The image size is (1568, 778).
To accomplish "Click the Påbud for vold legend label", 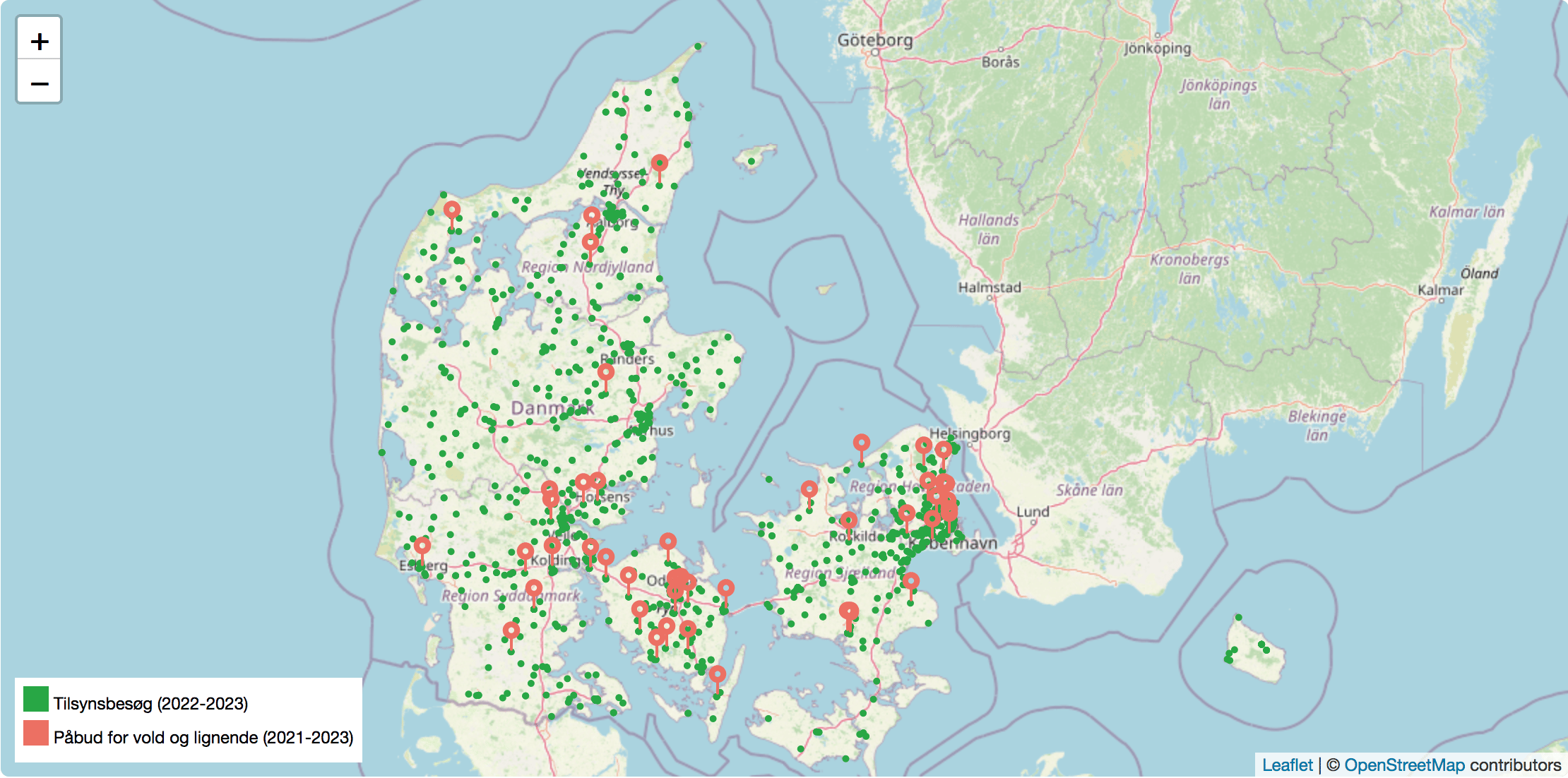I will (203, 737).
